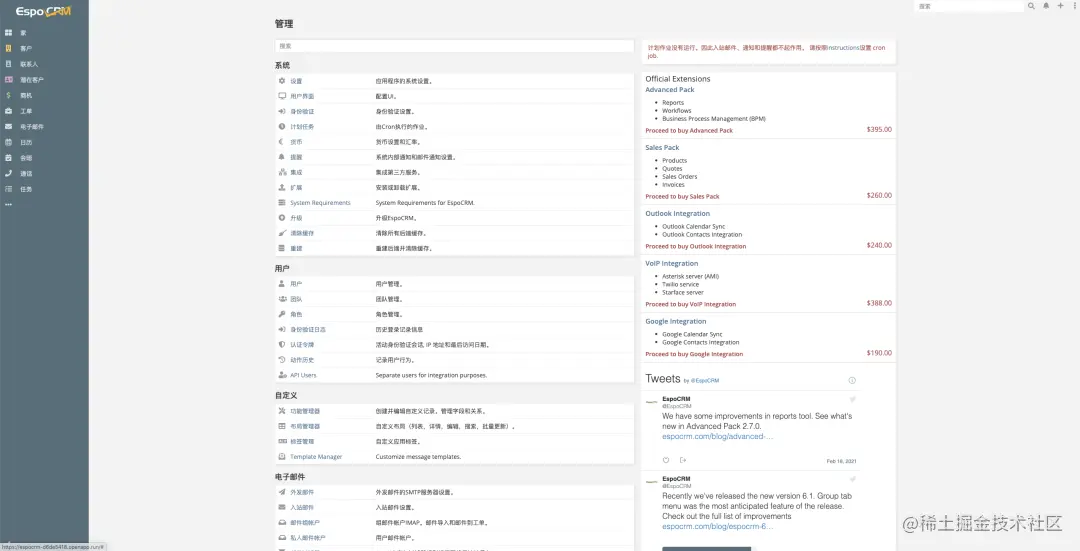1080x551 pixels.
Task: Open the plus quick-create menu
Action: pyautogui.click(x=1060, y=6)
